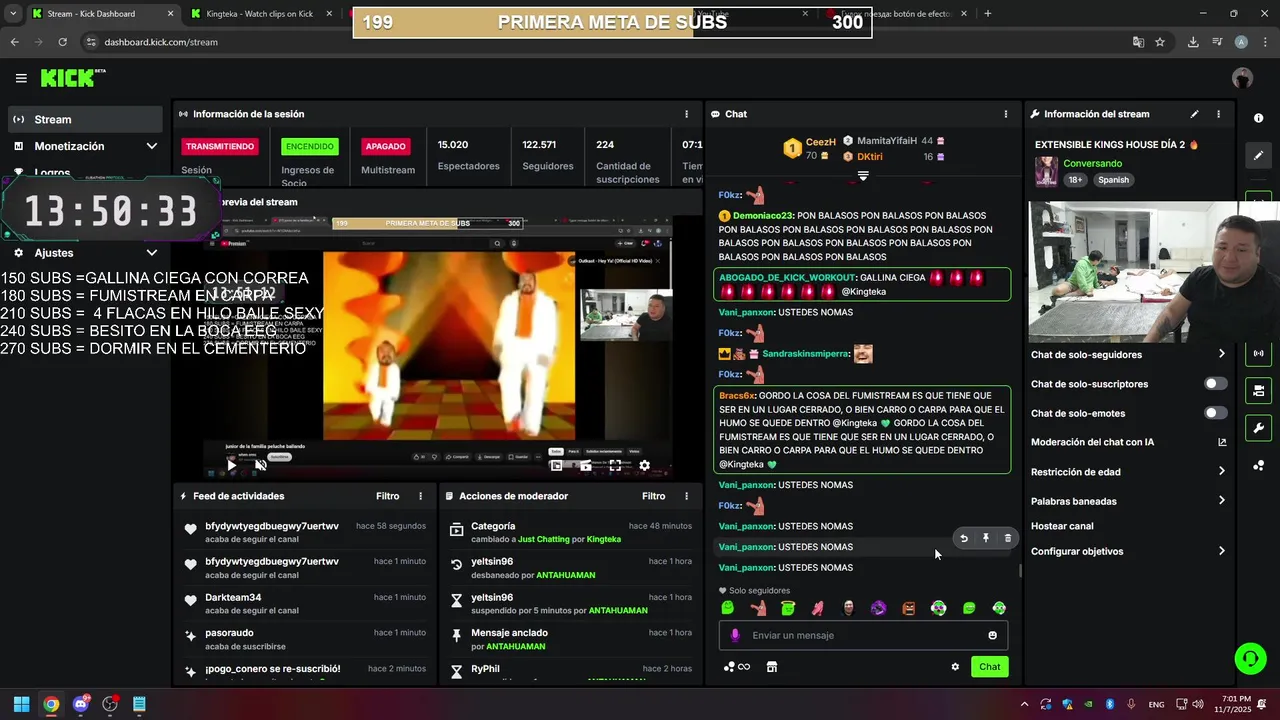Expand Configurar objetivos settings
Image resolution: width=1280 pixels, height=720 pixels.
click(x=1221, y=551)
